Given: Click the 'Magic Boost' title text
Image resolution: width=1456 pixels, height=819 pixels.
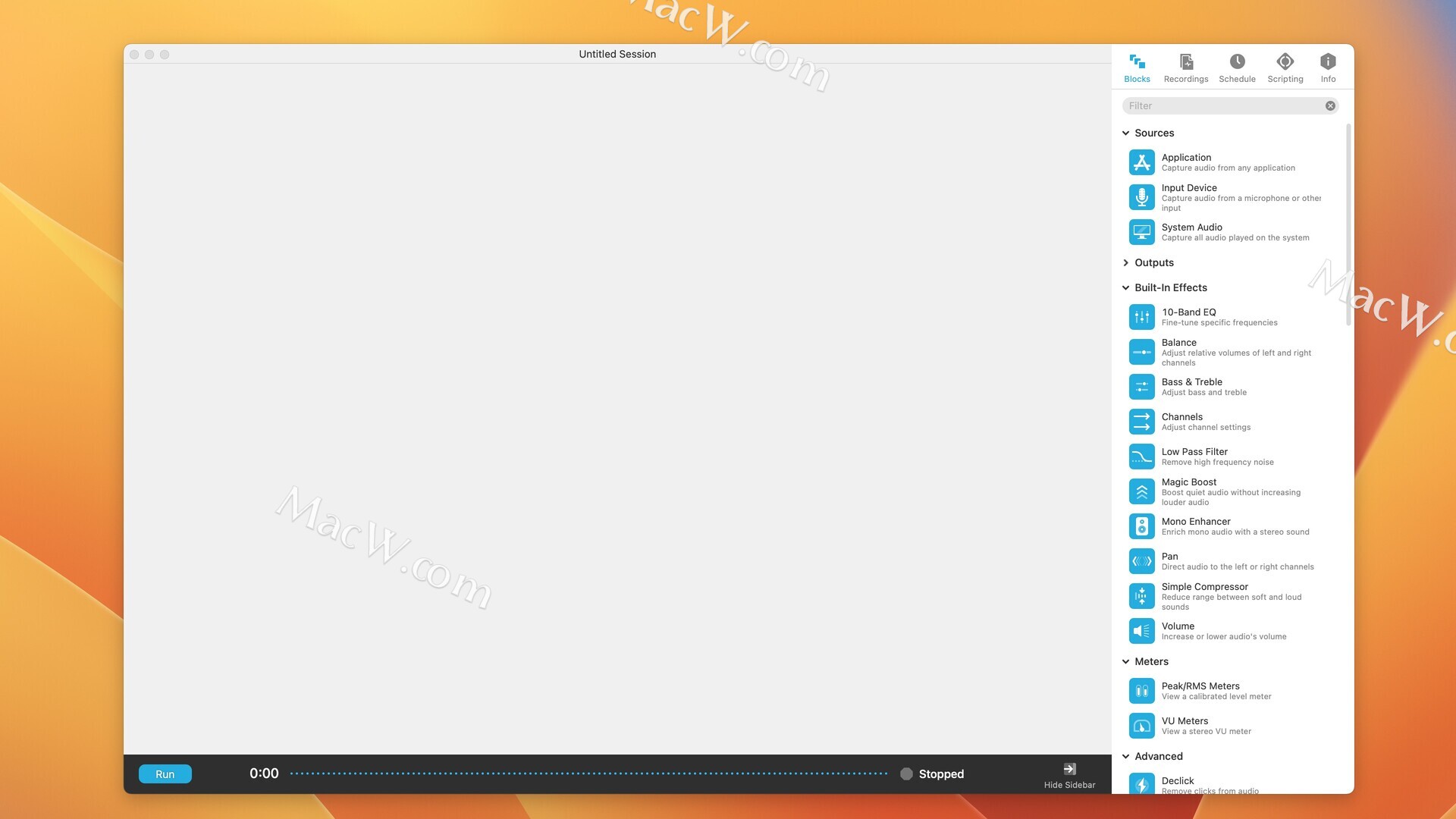Looking at the screenshot, I should pyautogui.click(x=1188, y=482).
